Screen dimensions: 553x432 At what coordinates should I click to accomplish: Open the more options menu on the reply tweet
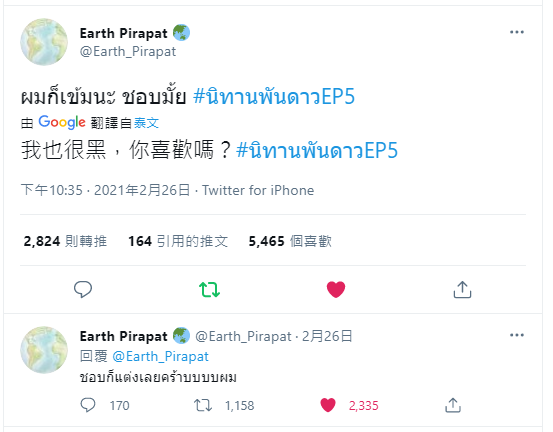tap(517, 335)
